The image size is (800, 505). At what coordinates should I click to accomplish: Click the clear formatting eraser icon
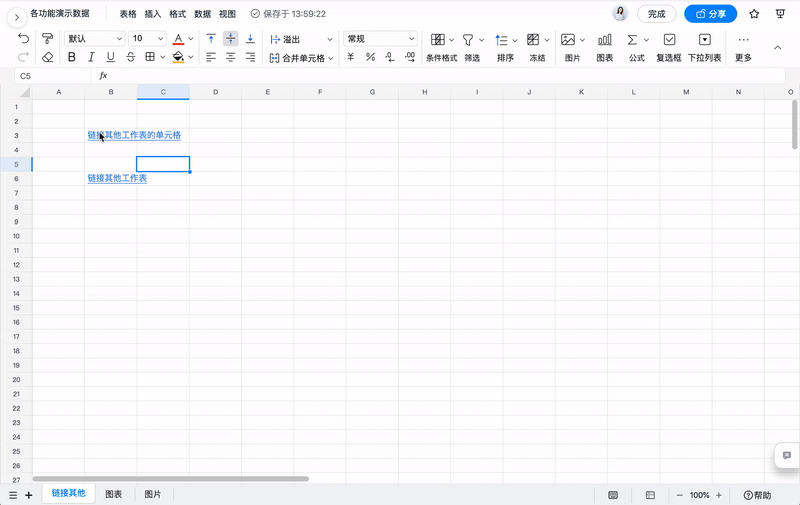click(x=48, y=58)
